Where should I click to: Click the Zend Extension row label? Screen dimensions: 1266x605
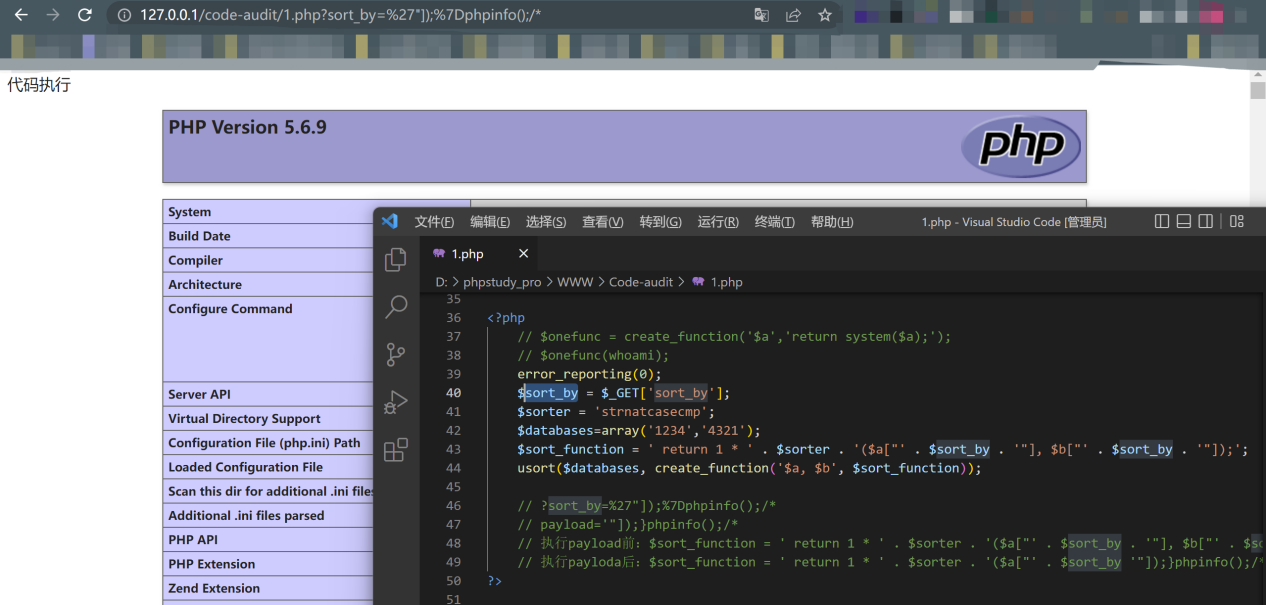tap(213, 588)
